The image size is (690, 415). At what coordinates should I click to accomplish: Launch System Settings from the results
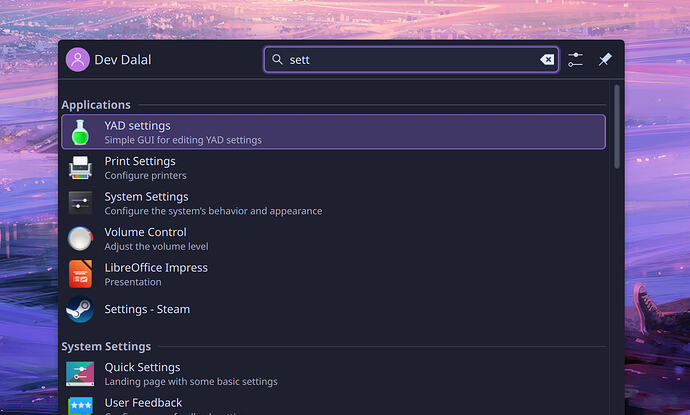(146, 203)
